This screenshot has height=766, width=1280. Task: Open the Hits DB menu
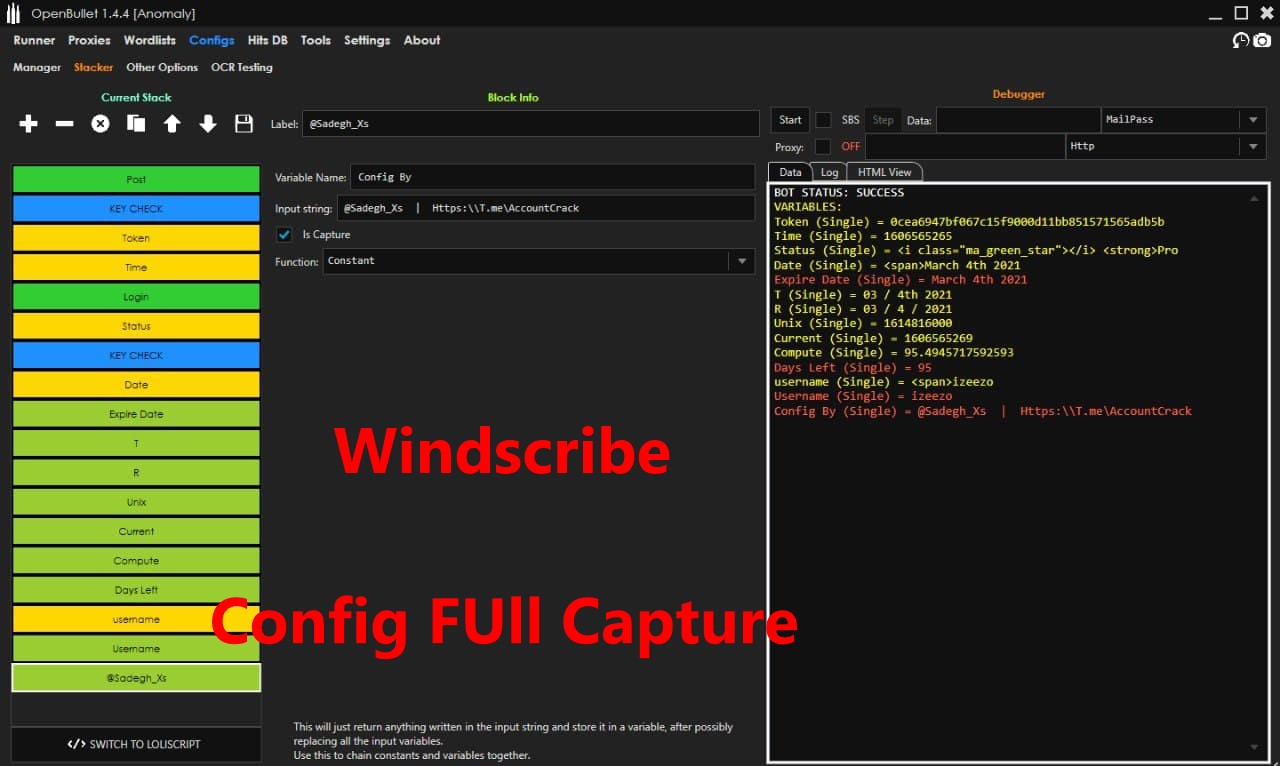tap(268, 40)
